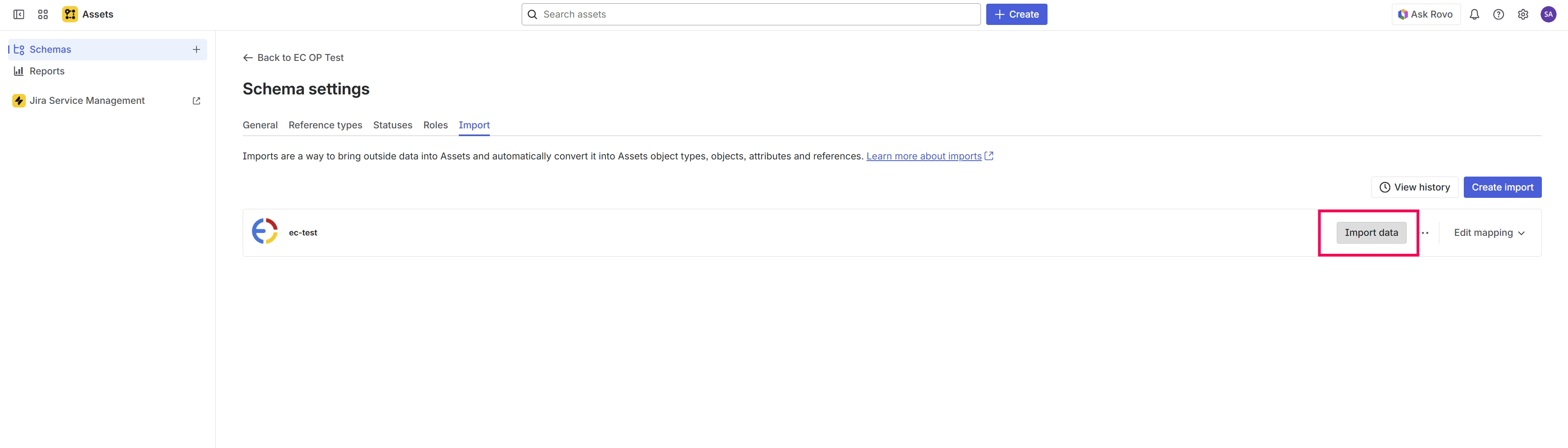1568x448 pixels.
Task: Collapse the sidebar using the panel icon
Action: pos(19,15)
